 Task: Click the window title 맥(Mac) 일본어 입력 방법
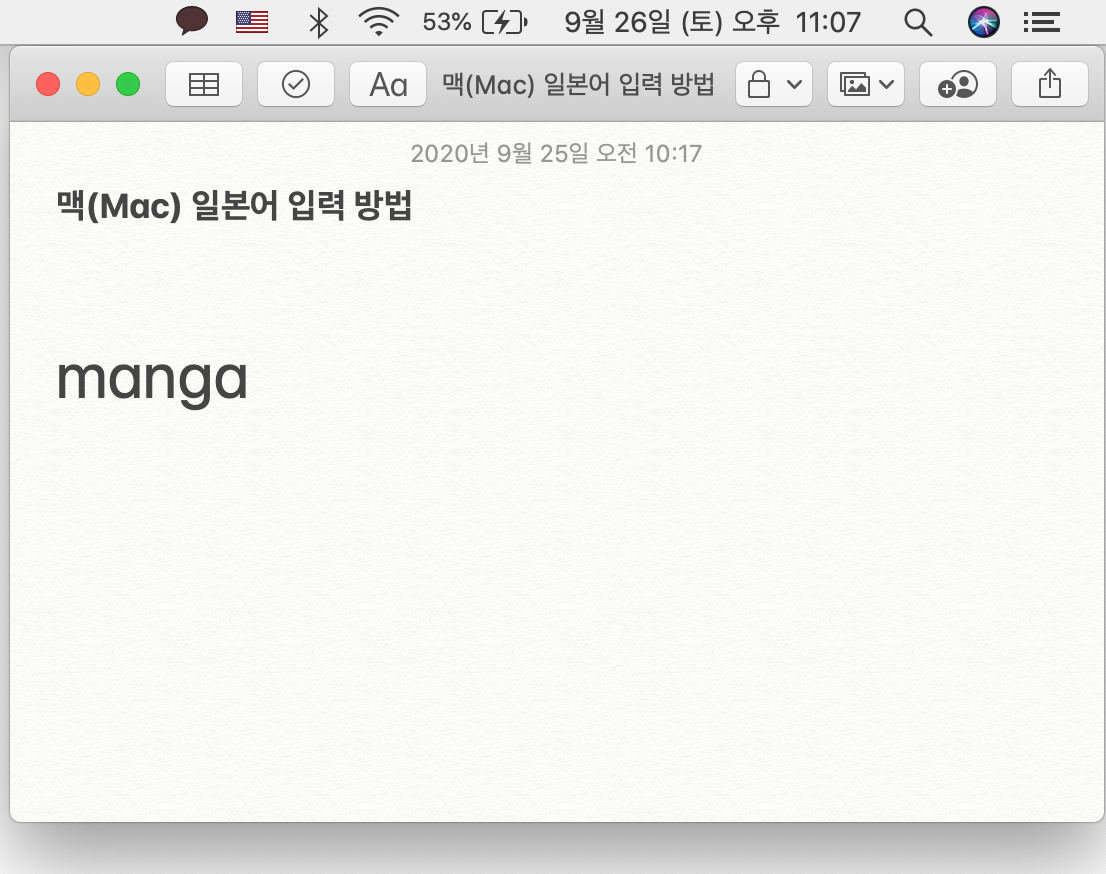click(578, 85)
